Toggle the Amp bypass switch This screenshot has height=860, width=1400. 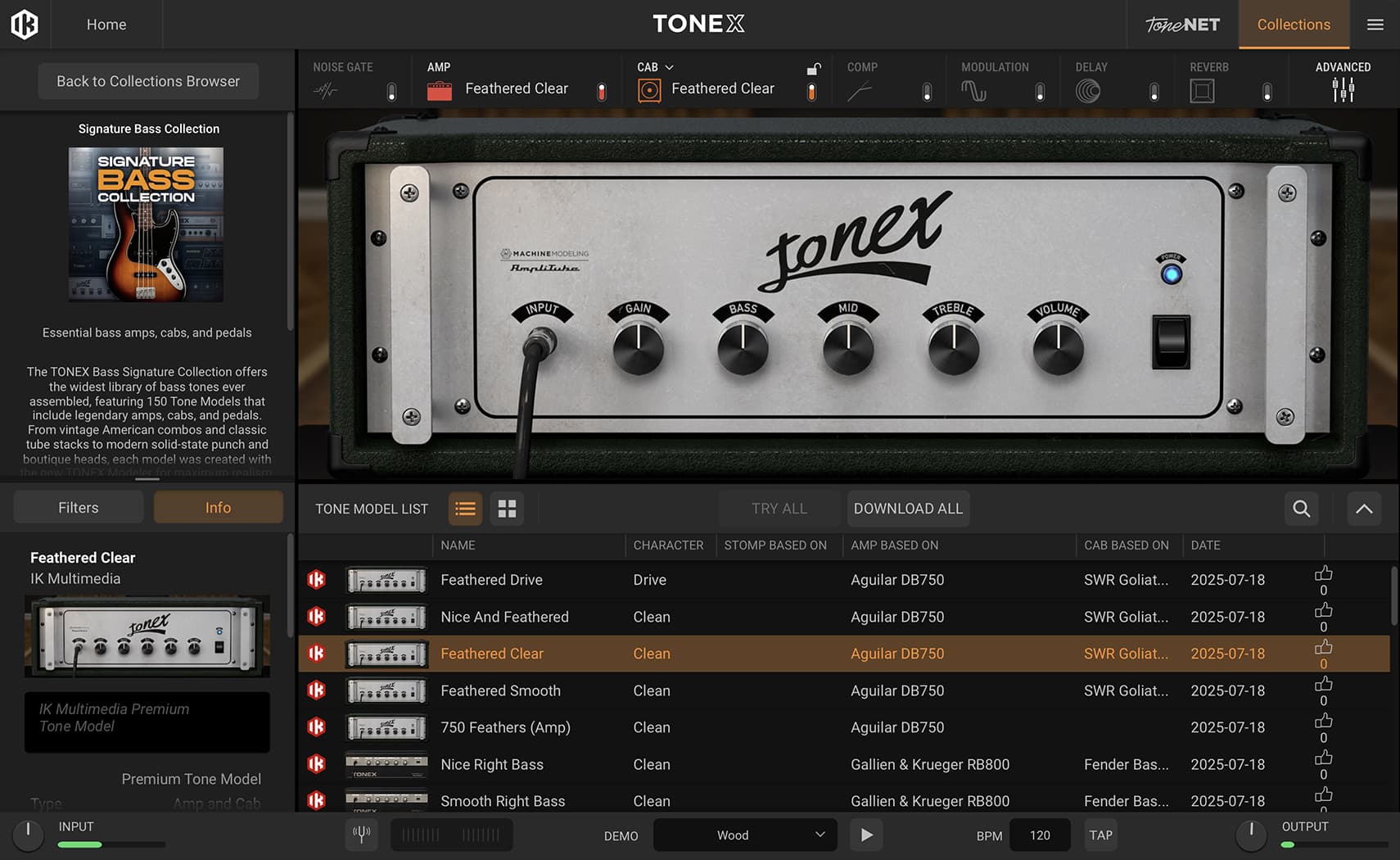(602, 93)
